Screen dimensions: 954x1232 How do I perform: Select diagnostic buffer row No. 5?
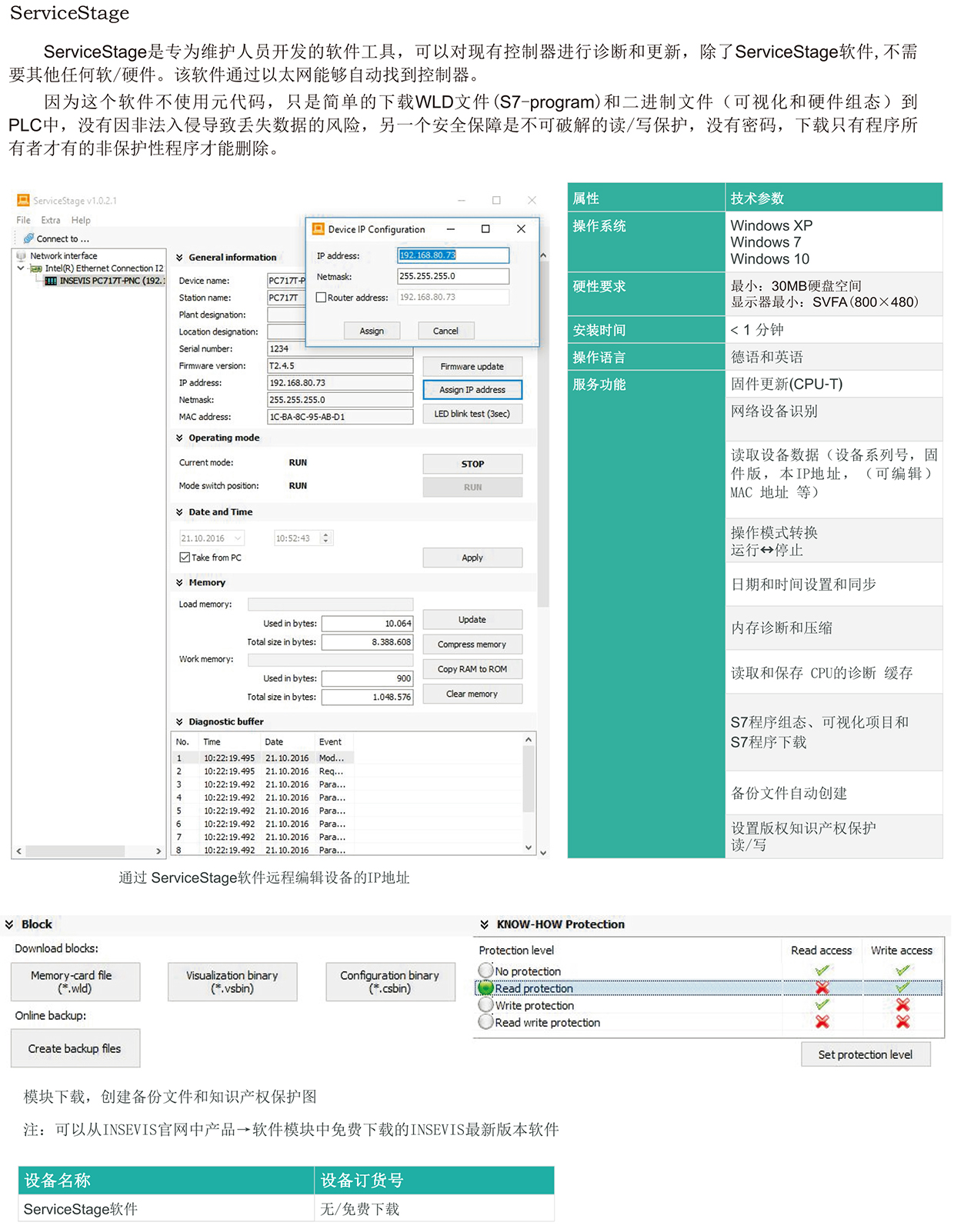click(x=262, y=811)
